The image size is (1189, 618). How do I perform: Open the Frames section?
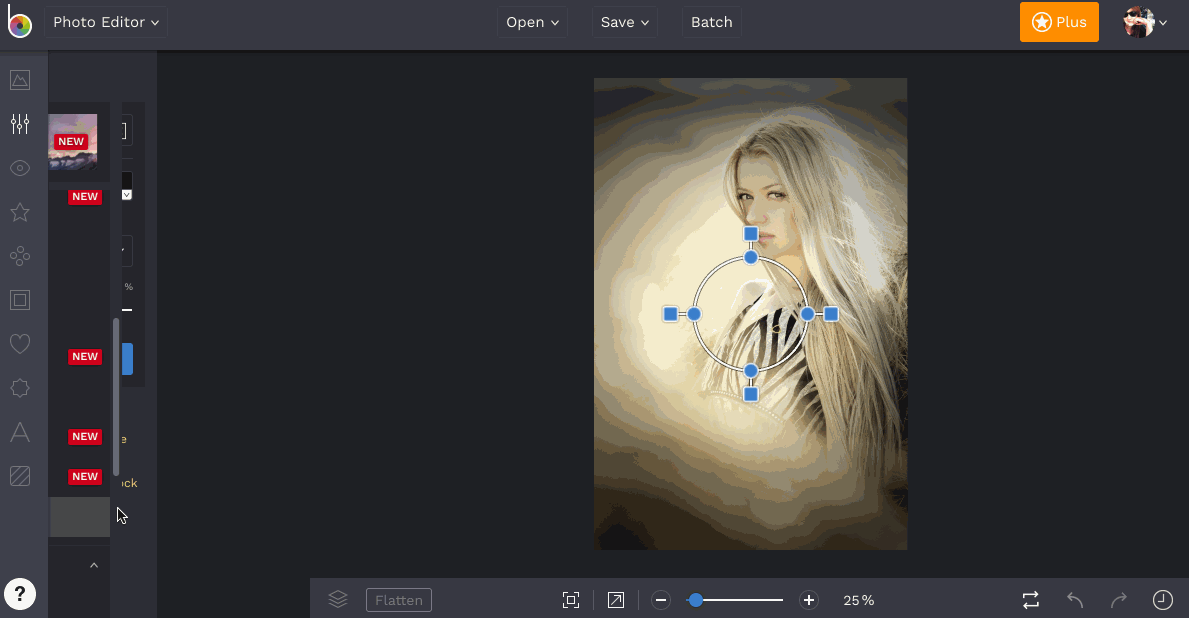click(x=20, y=300)
